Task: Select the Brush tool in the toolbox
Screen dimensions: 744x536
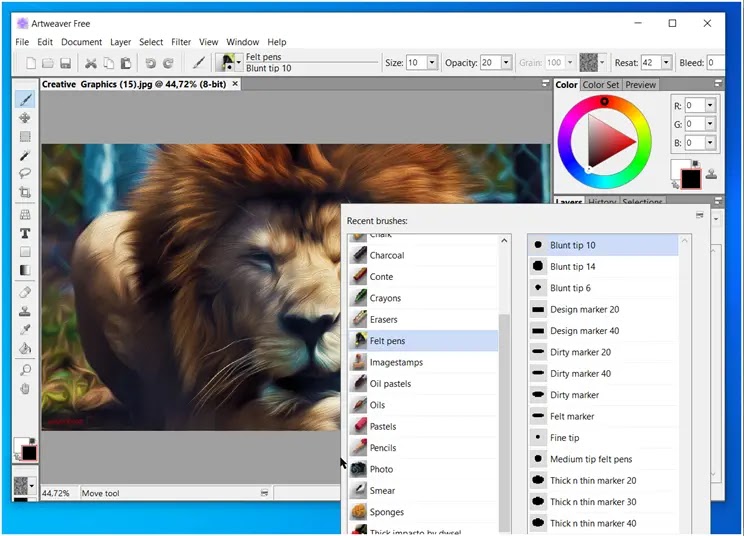Action: tap(25, 99)
